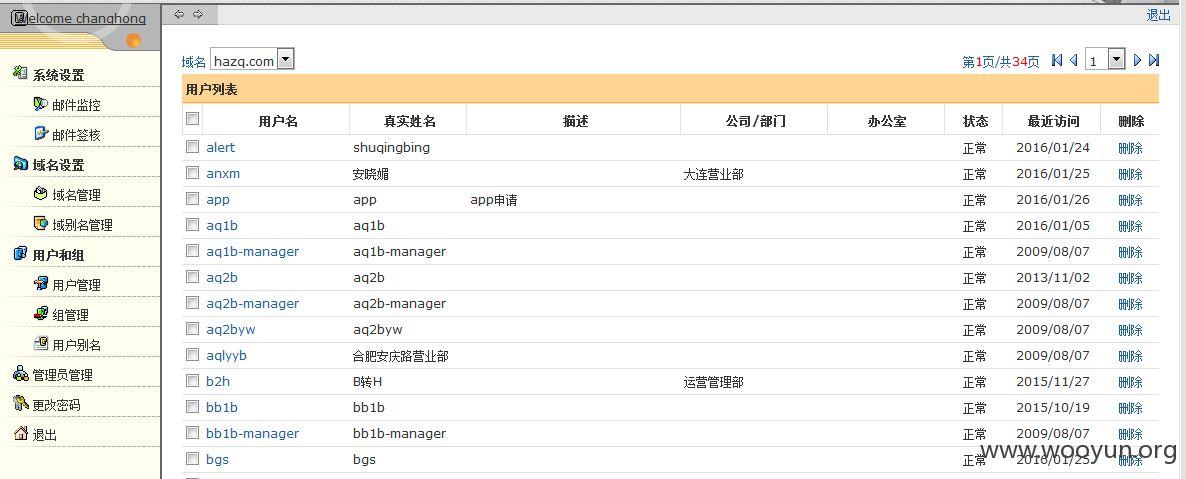This screenshot has height=479, width=1186.
Task: Check the box for user aqlyyb
Action: tap(193, 355)
